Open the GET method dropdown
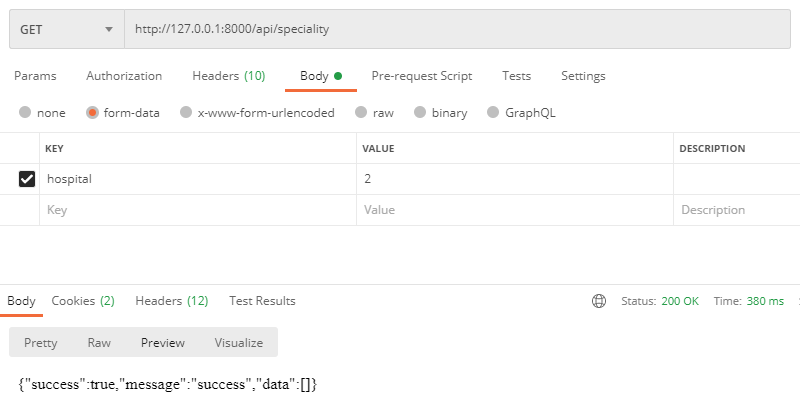The height and width of the screenshot is (411, 800). click(x=67, y=30)
